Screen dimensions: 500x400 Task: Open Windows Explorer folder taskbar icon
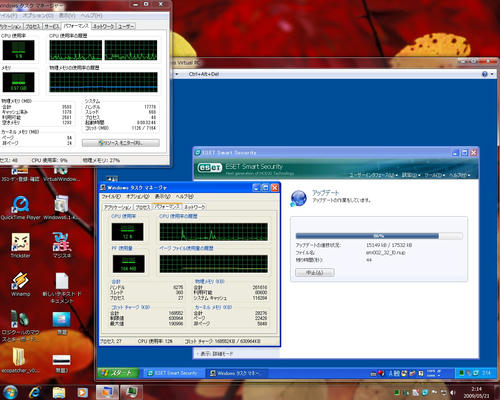(59, 393)
